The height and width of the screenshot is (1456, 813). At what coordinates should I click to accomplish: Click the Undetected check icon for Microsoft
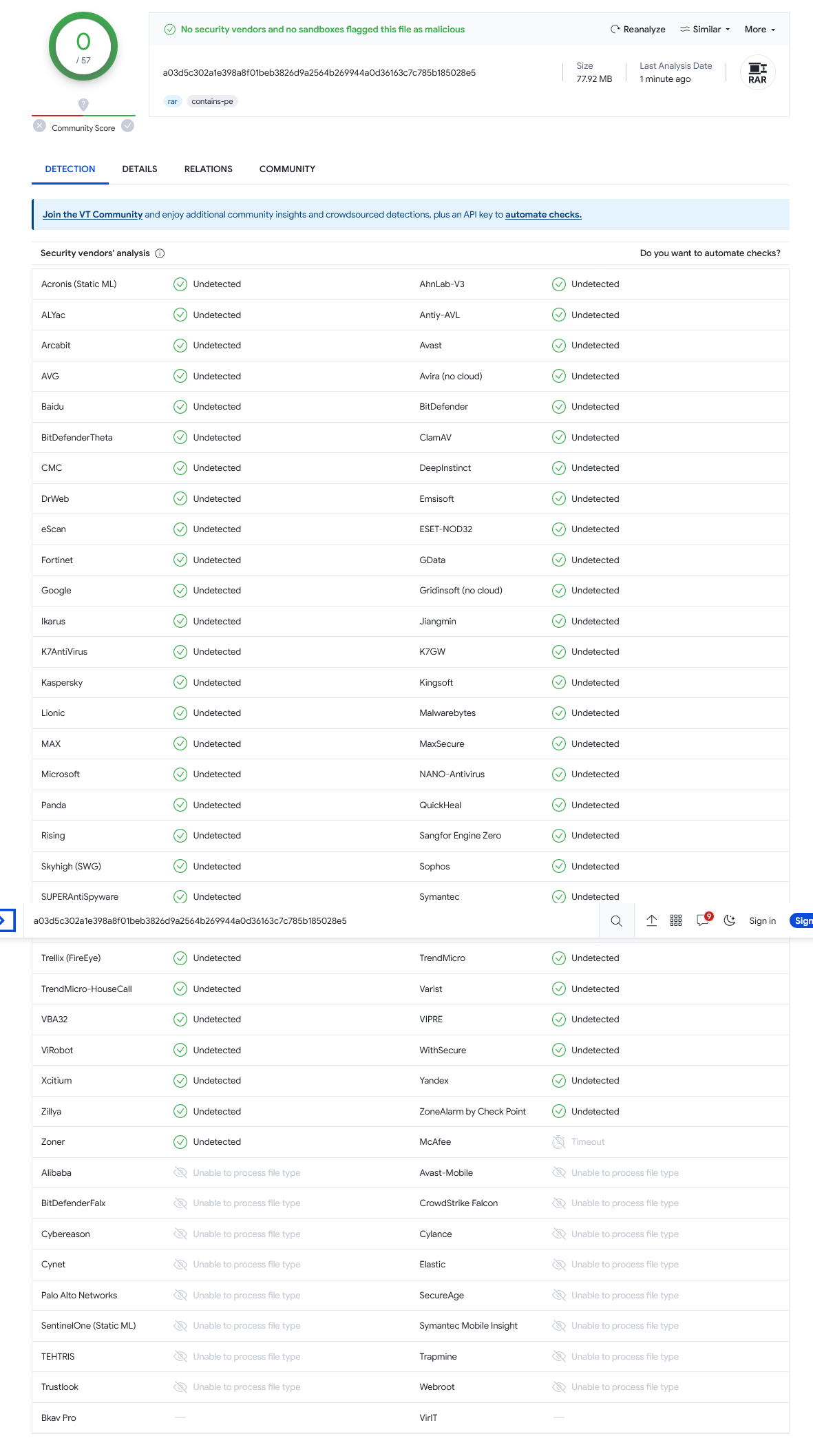pos(180,774)
